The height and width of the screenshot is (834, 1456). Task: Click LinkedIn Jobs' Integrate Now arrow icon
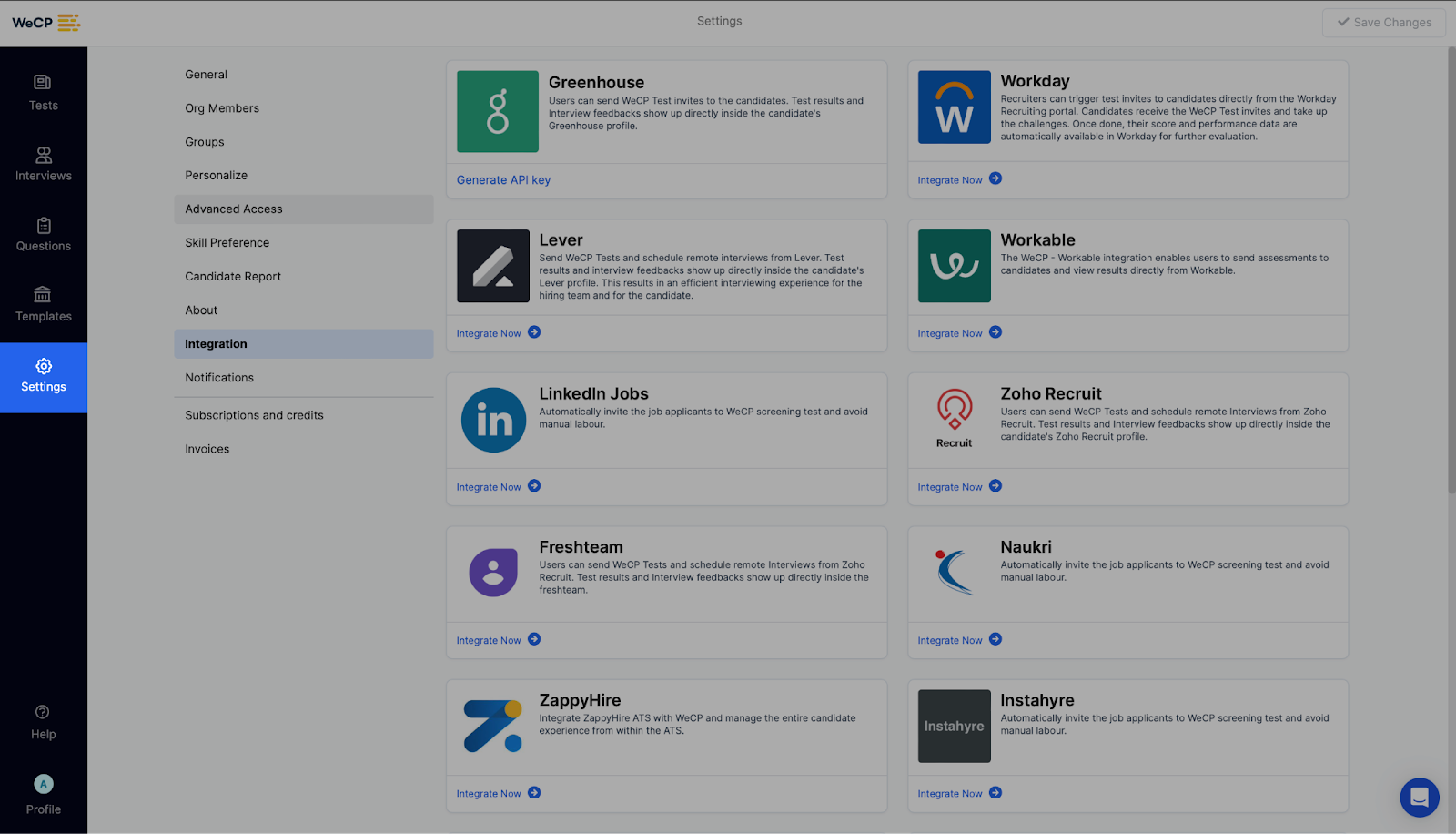(x=534, y=486)
